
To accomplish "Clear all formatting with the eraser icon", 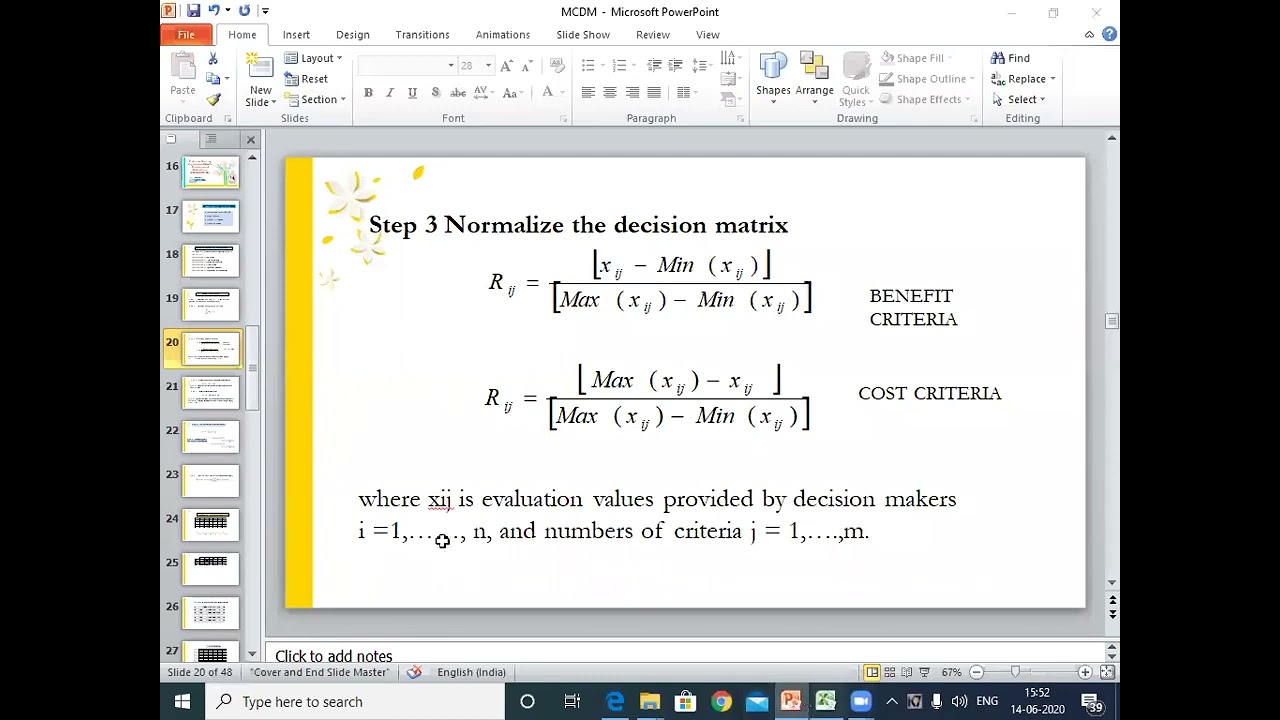I will pos(558,66).
